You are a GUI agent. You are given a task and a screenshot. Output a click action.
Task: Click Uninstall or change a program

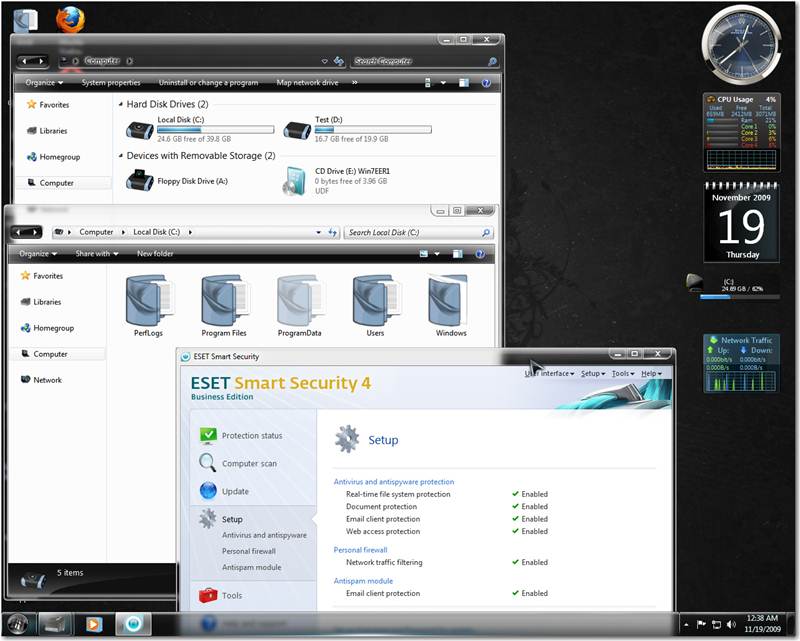click(x=208, y=83)
